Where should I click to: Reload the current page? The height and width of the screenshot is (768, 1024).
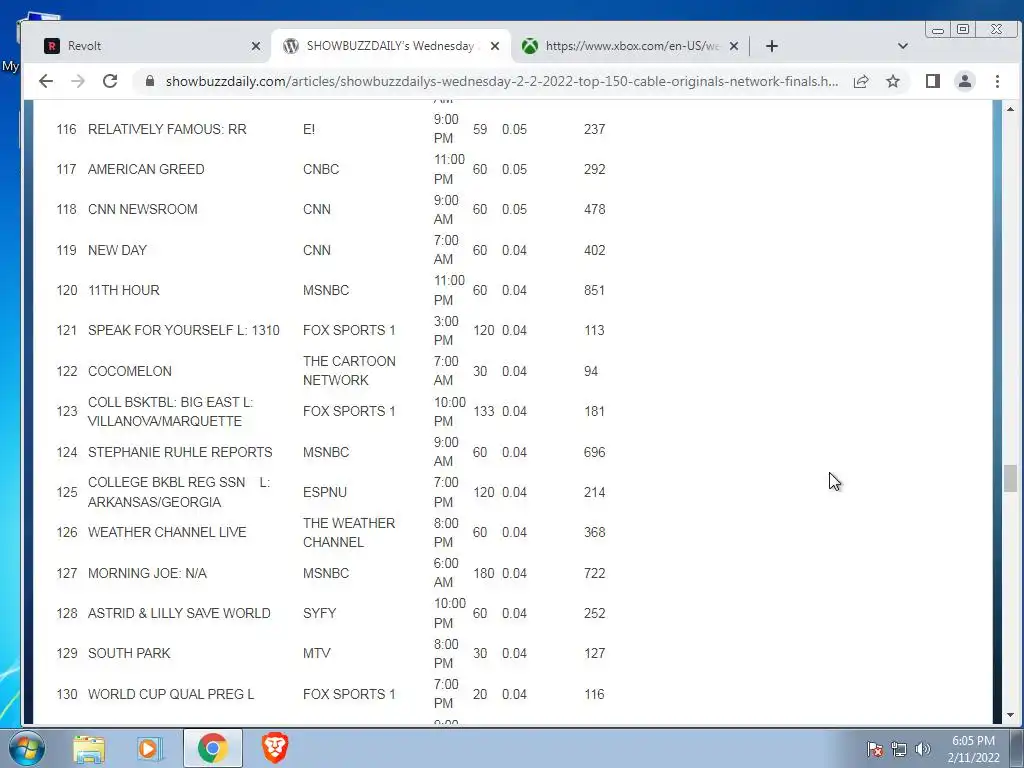point(110,81)
